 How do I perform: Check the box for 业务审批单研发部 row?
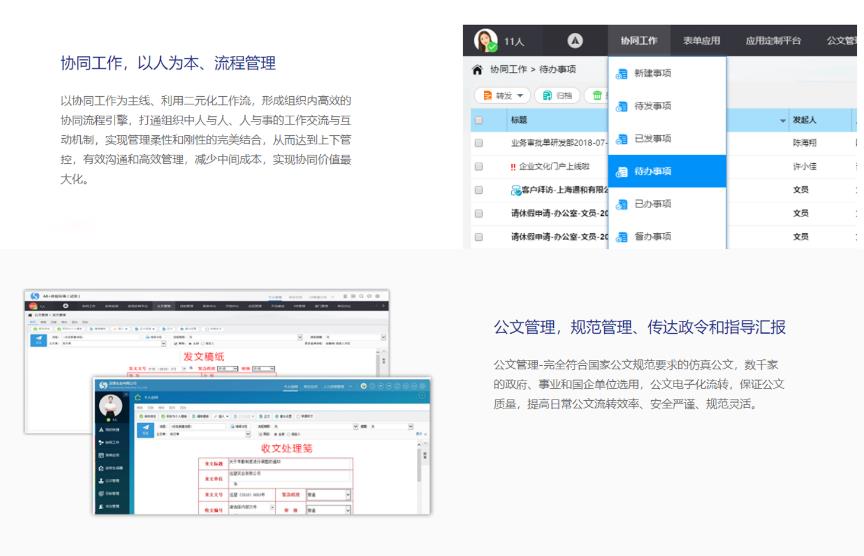479,143
